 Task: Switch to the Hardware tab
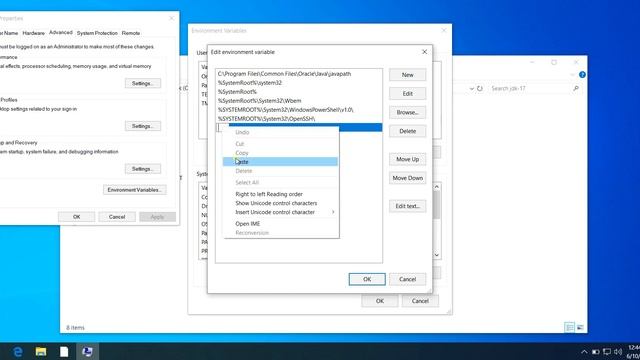click(x=33, y=33)
